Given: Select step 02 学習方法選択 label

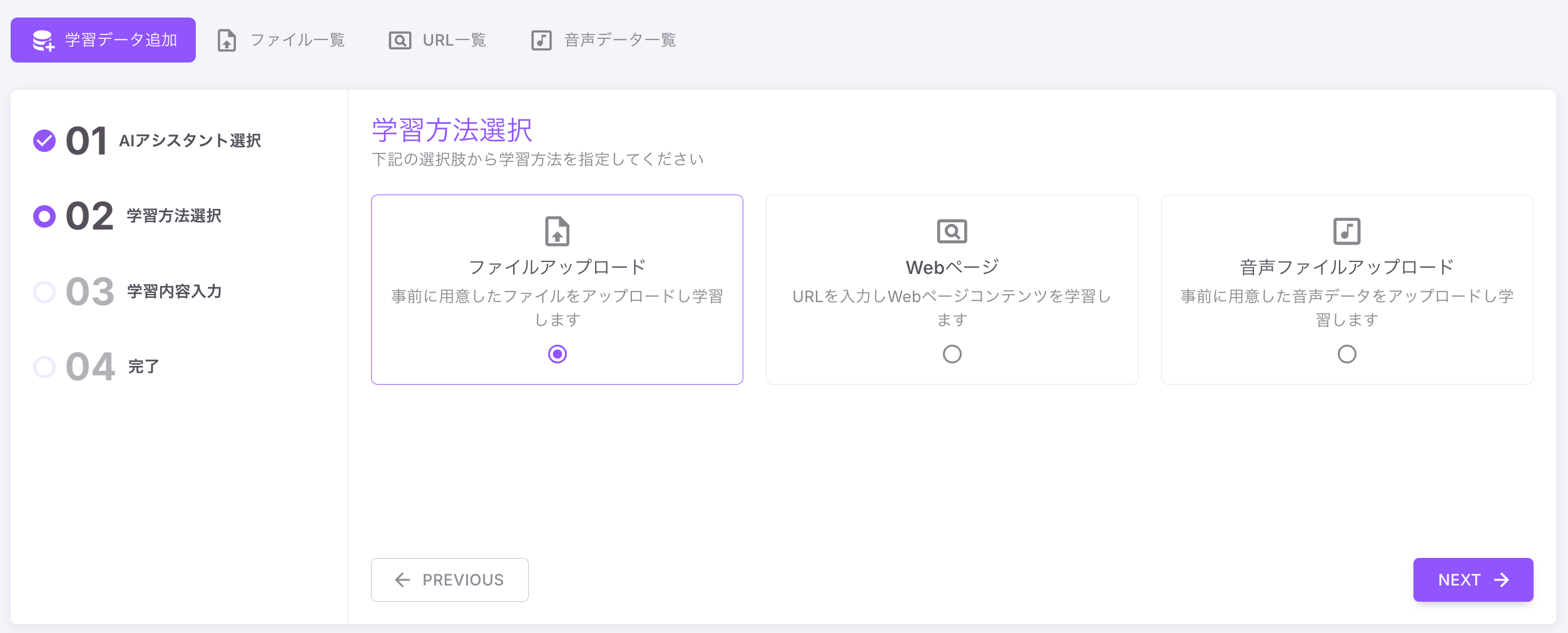Looking at the screenshot, I should point(174,216).
